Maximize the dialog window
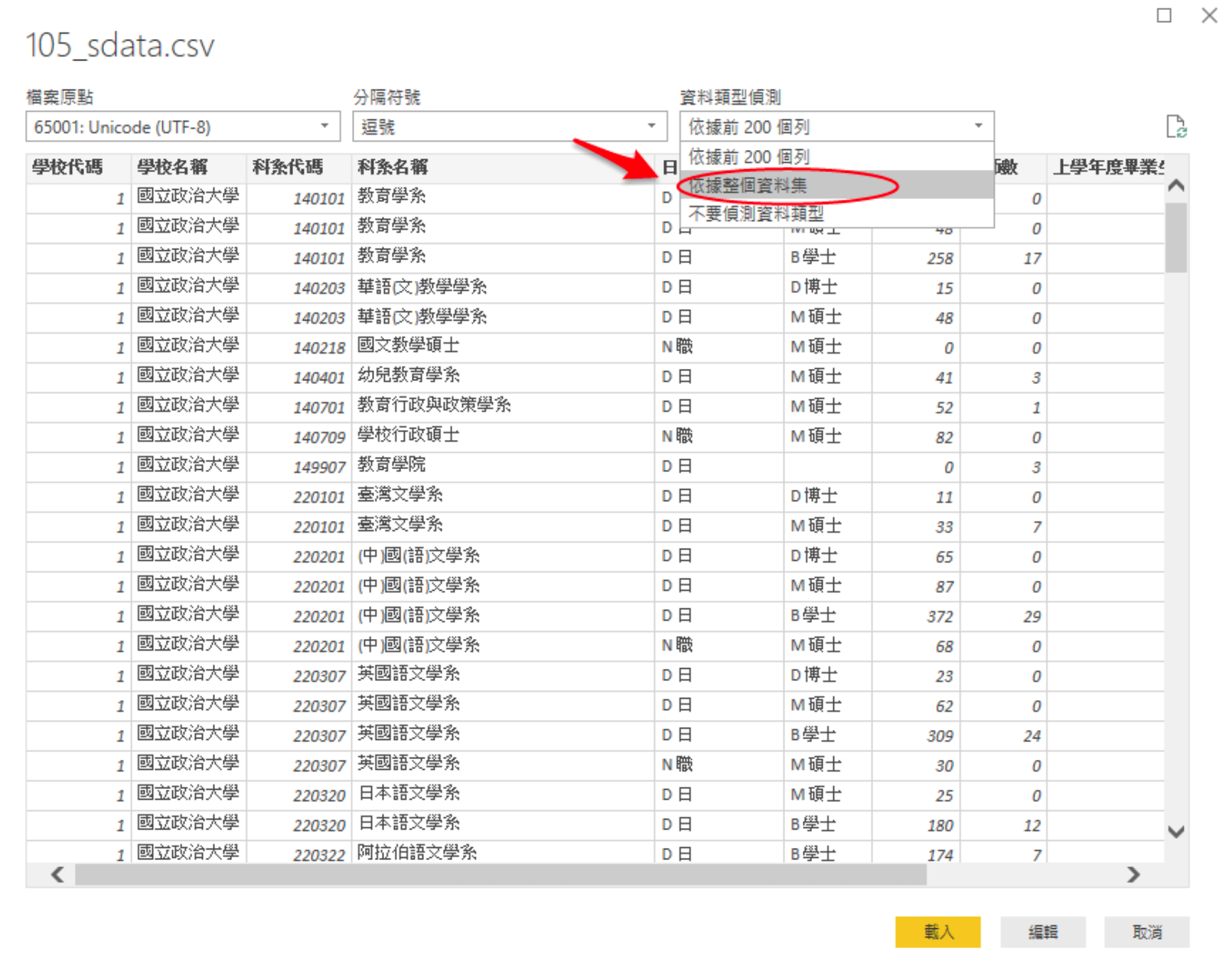 click(1164, 15)
